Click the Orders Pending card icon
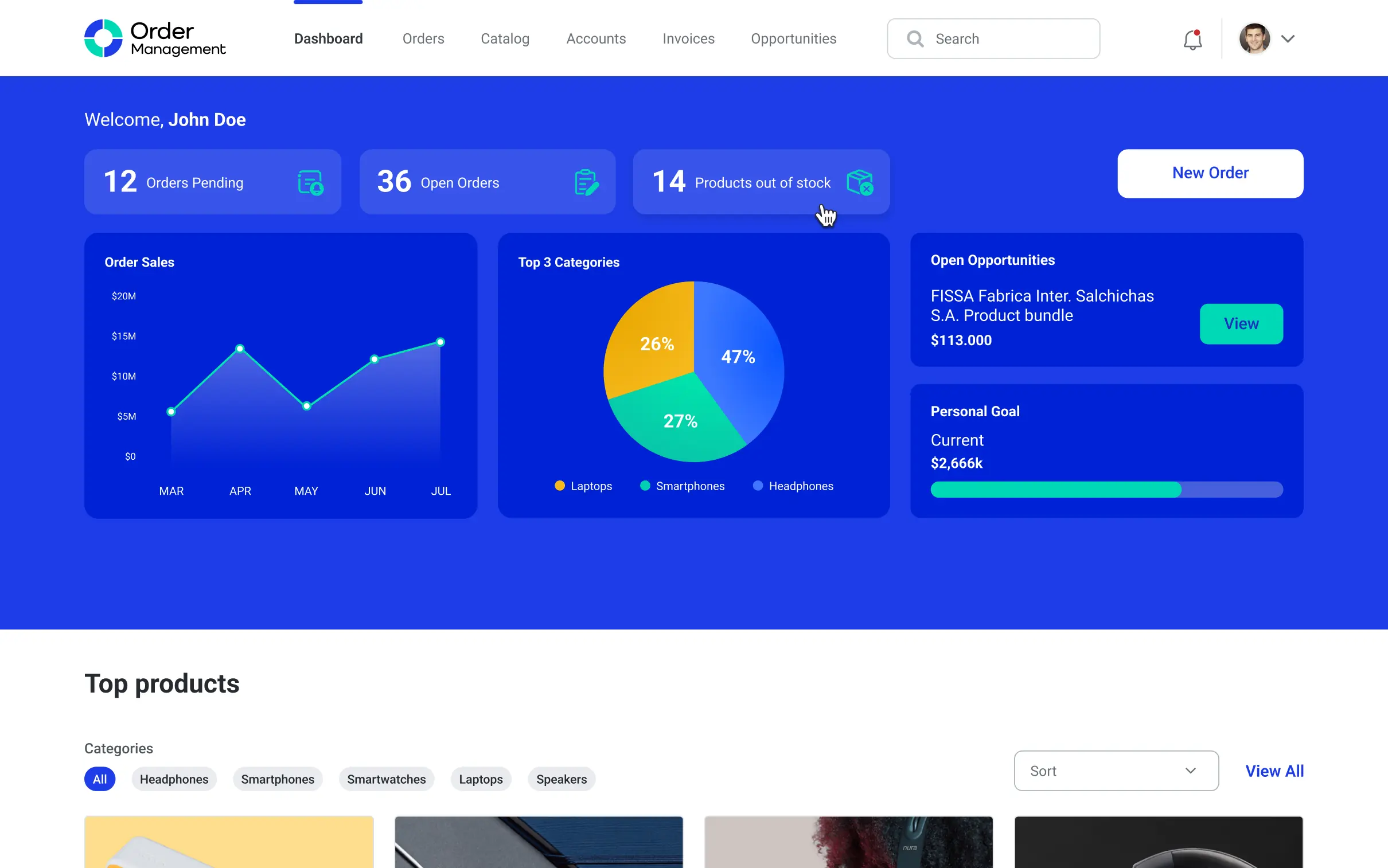The height and width of the screenshot is (868, 1388). pos(311,182)
